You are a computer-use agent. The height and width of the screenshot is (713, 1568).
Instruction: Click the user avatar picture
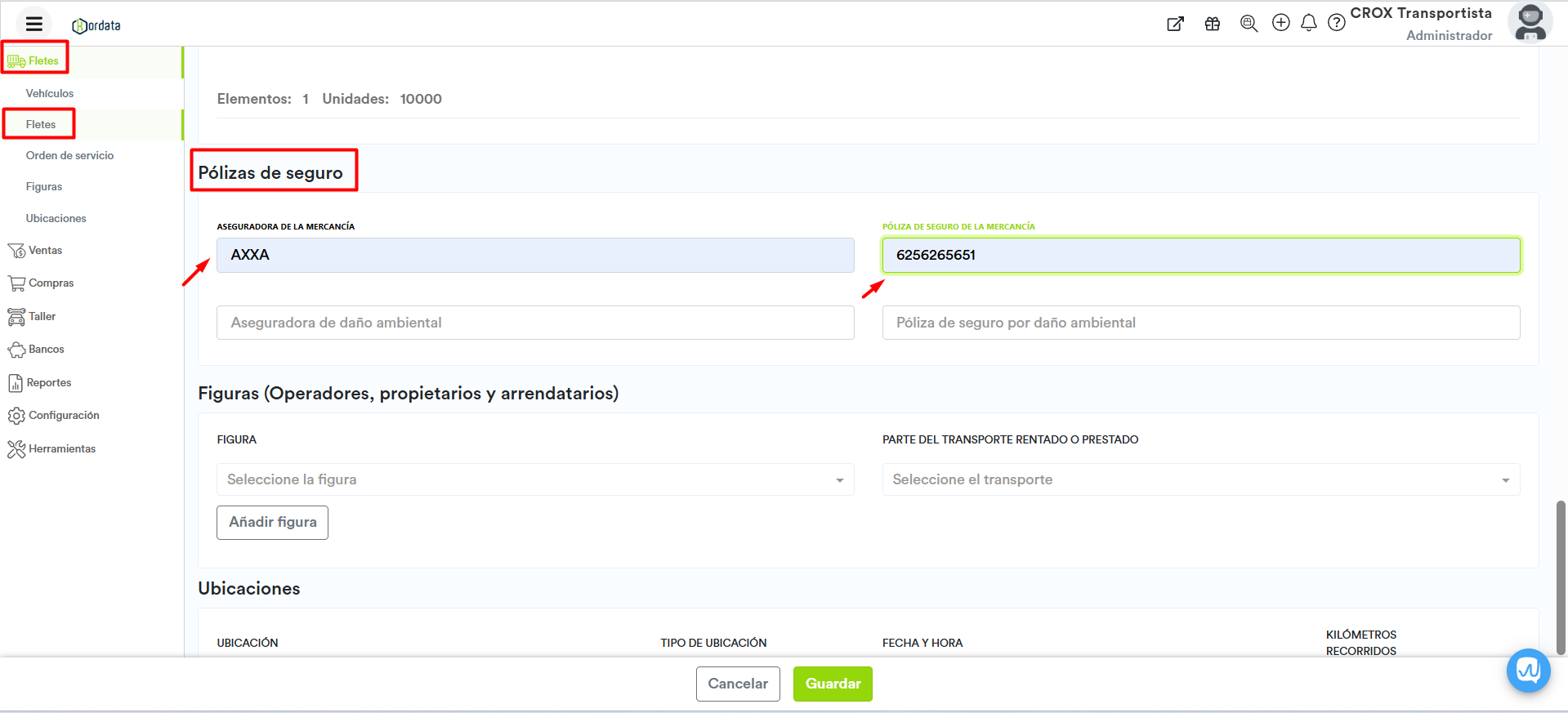click(x=1530, y=22)
